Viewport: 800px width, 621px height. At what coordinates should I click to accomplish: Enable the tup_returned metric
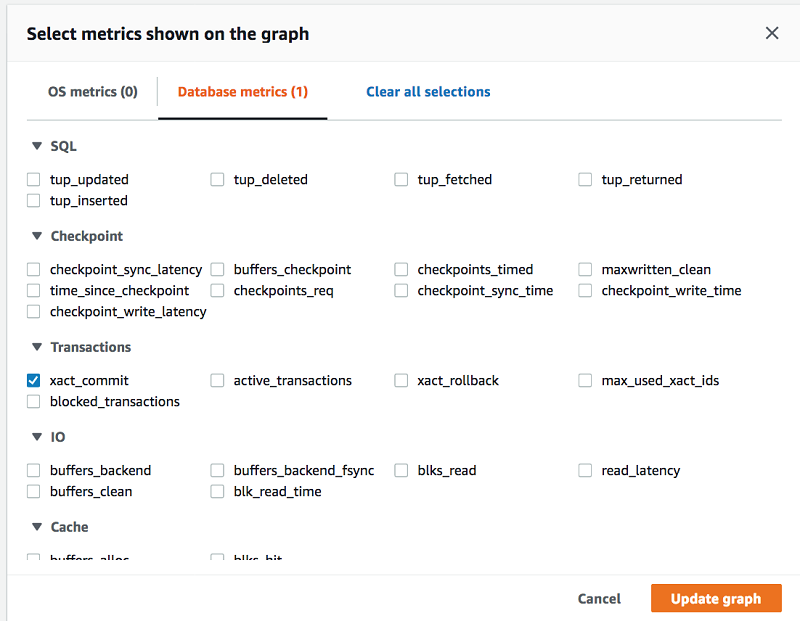pos(585,180)
